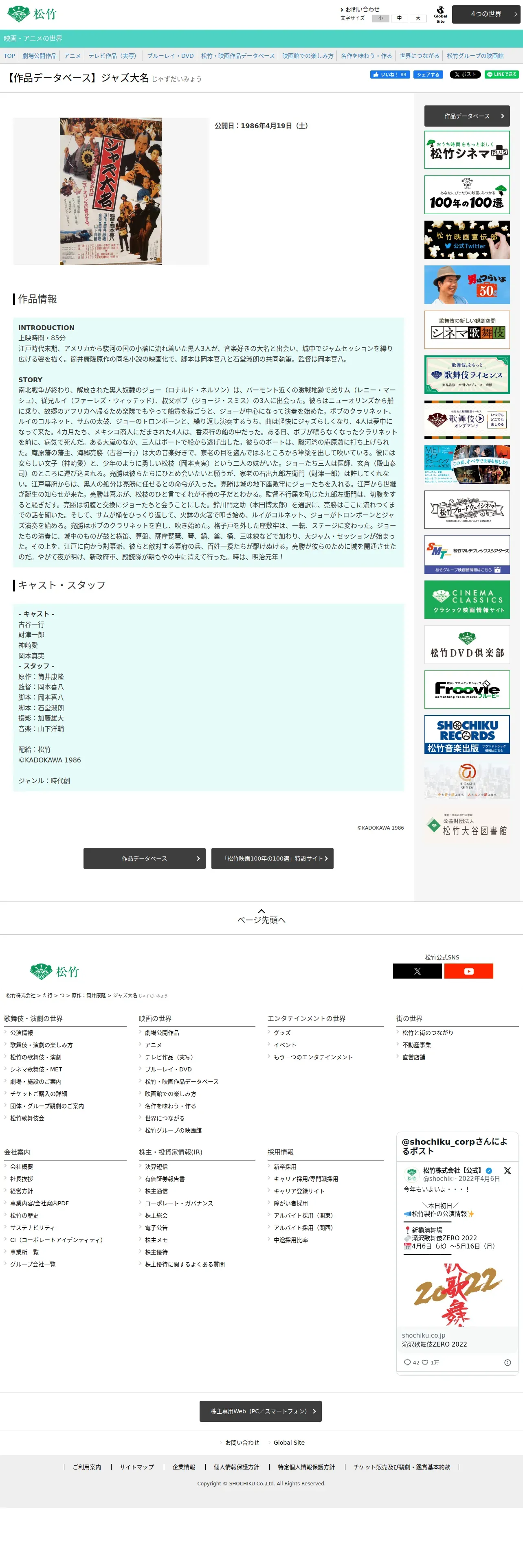The height and width of the screenshot is (1568, 523).
Task: Like the embedded post heart icon
Action: click(425, 1362)
